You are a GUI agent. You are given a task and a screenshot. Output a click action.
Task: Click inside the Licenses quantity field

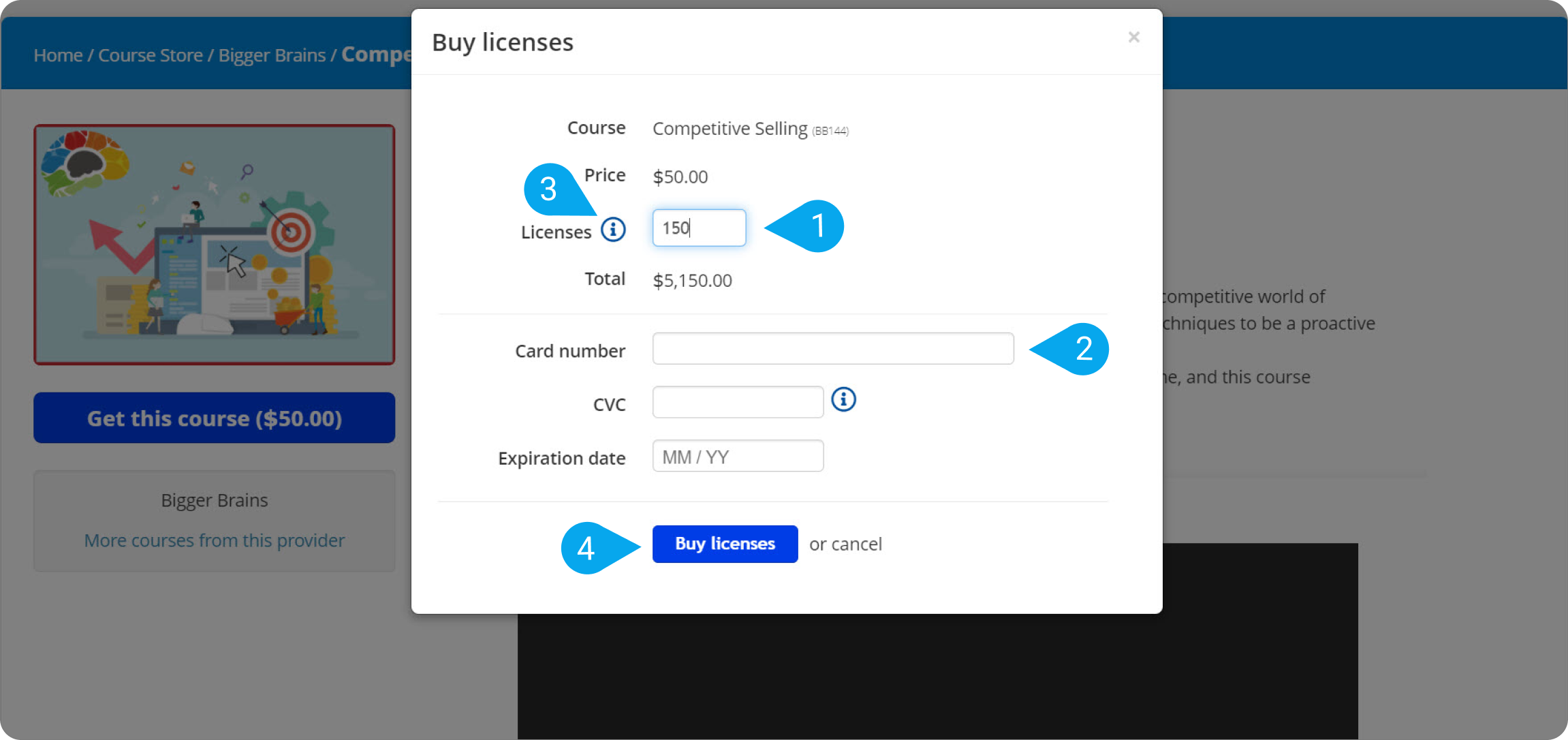point(698,228)
